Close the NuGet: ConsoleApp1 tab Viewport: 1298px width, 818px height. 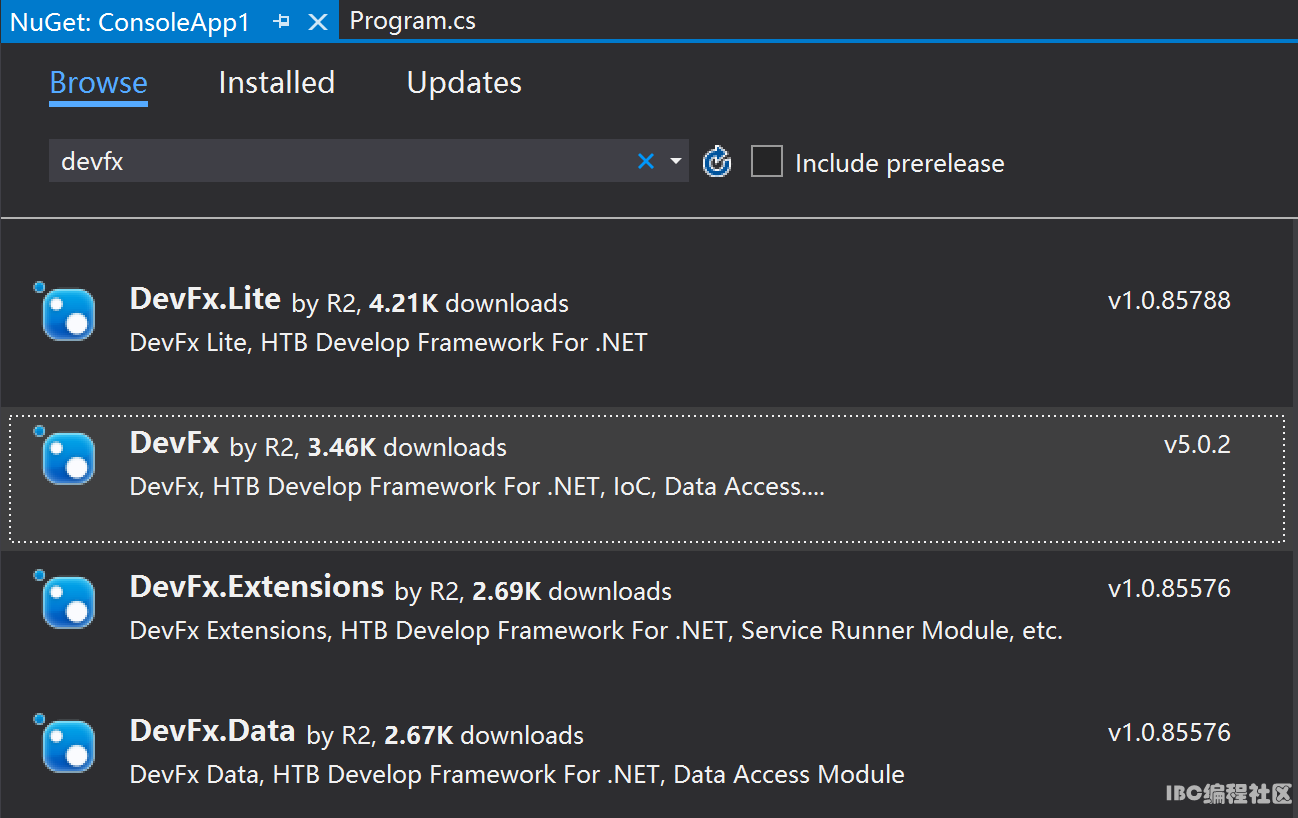click(318, 21)
